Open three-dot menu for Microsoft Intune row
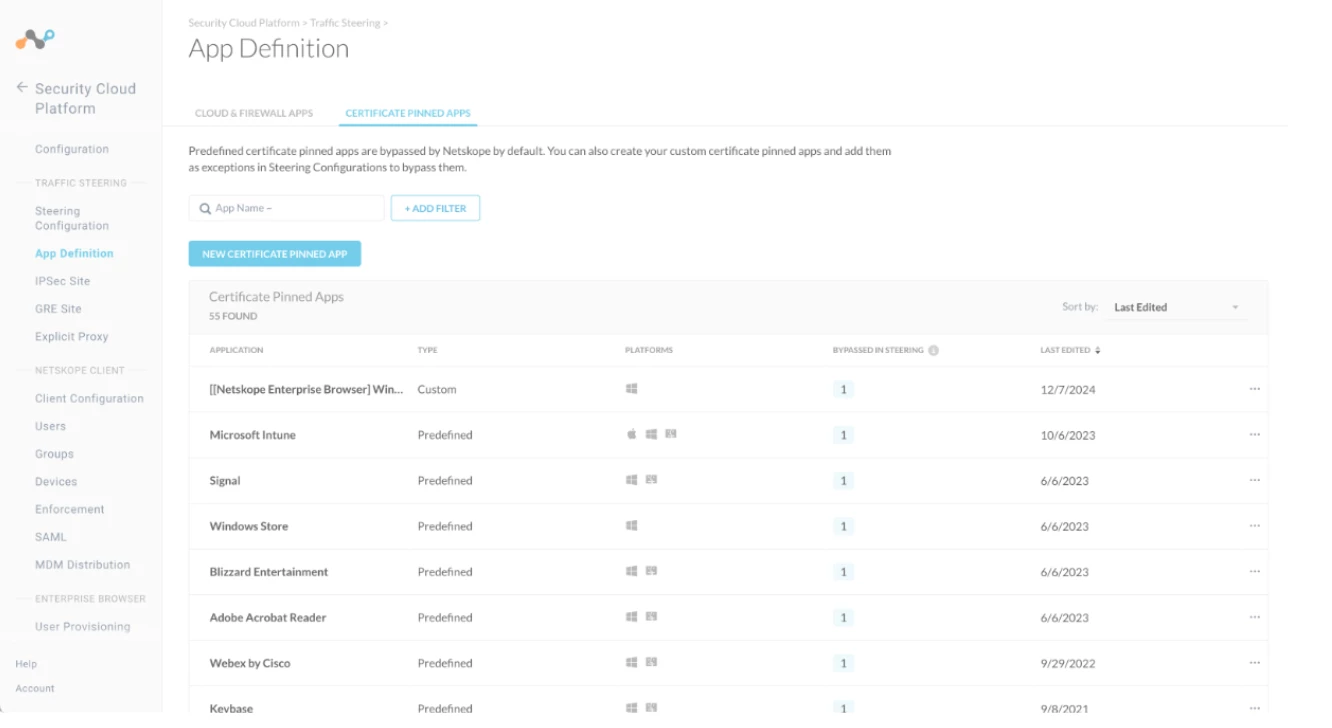This screenshot has height=728, width=1332. (x=1254, y=435)
